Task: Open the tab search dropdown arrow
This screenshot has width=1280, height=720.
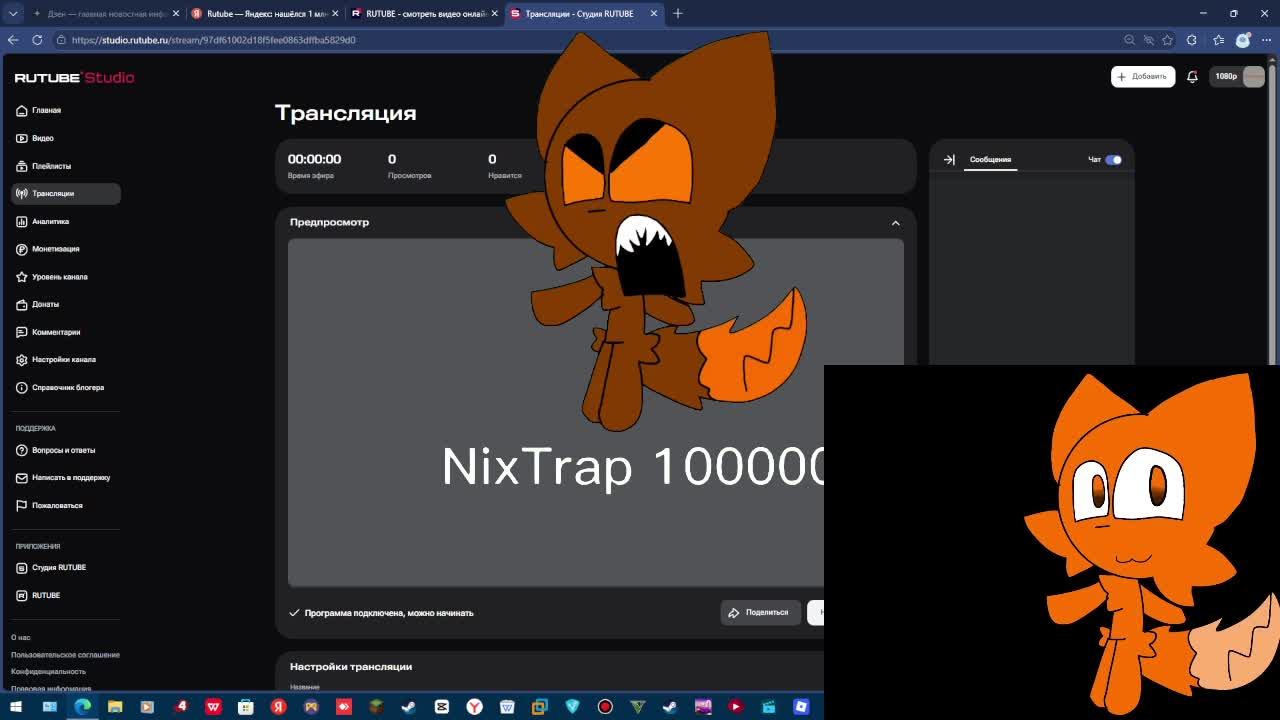Action: tap(12, 14)
